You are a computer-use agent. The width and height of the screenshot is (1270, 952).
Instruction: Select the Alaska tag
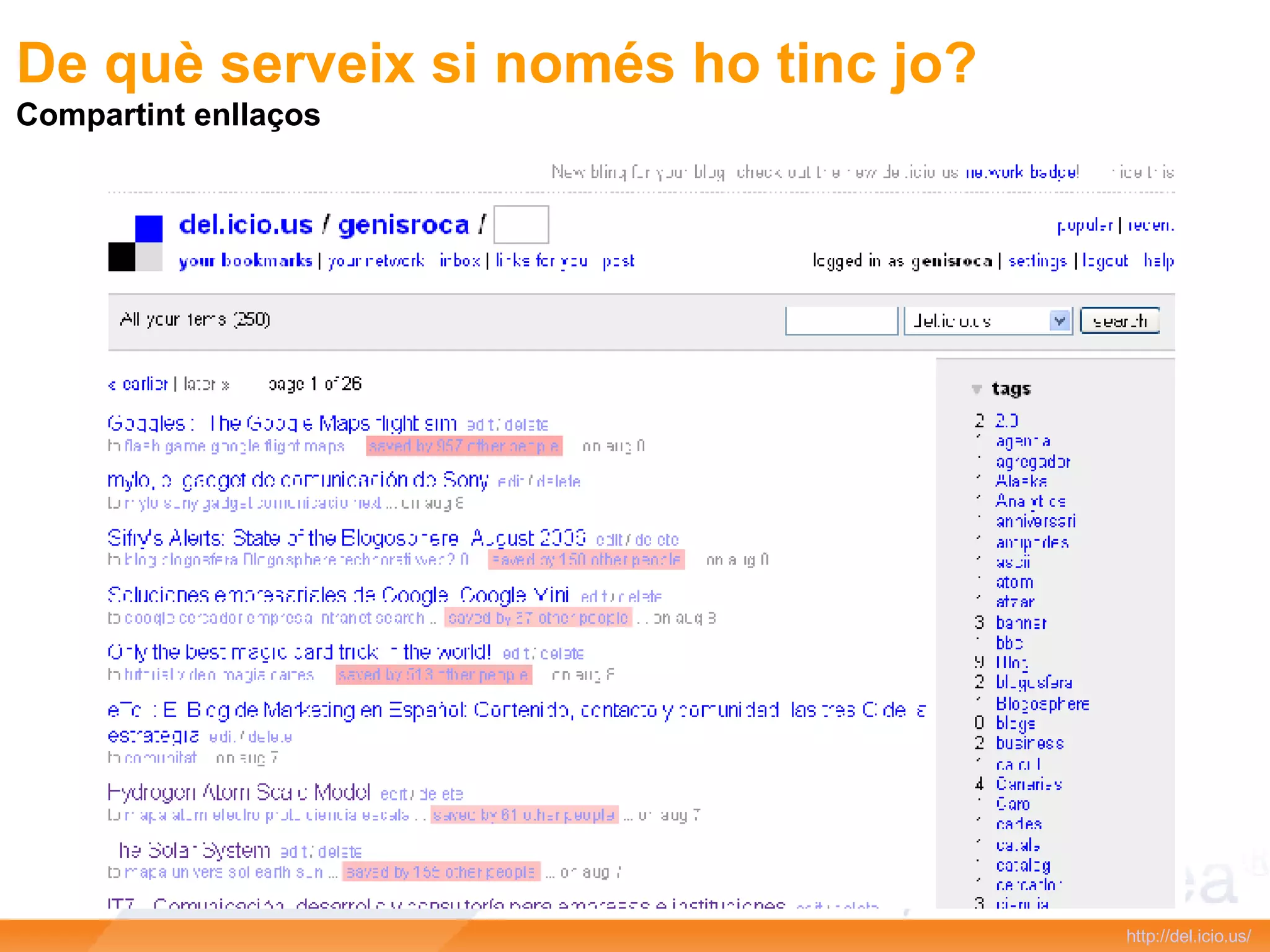[1022, 481]
